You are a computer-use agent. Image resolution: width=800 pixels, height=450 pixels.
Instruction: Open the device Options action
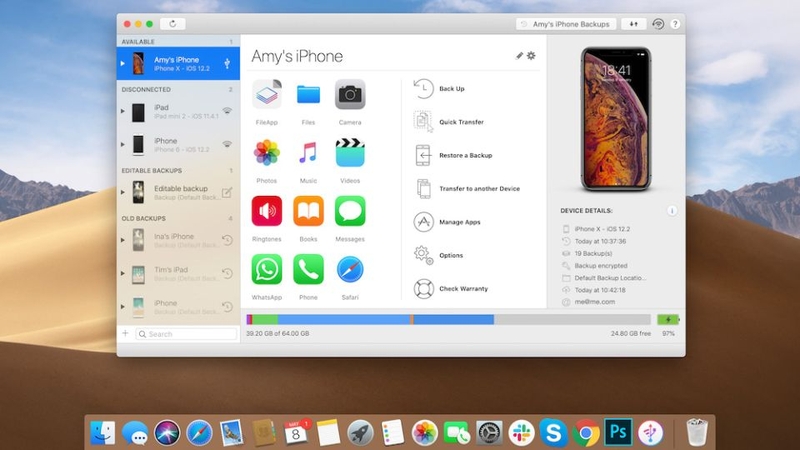click(x=439, y=255)
